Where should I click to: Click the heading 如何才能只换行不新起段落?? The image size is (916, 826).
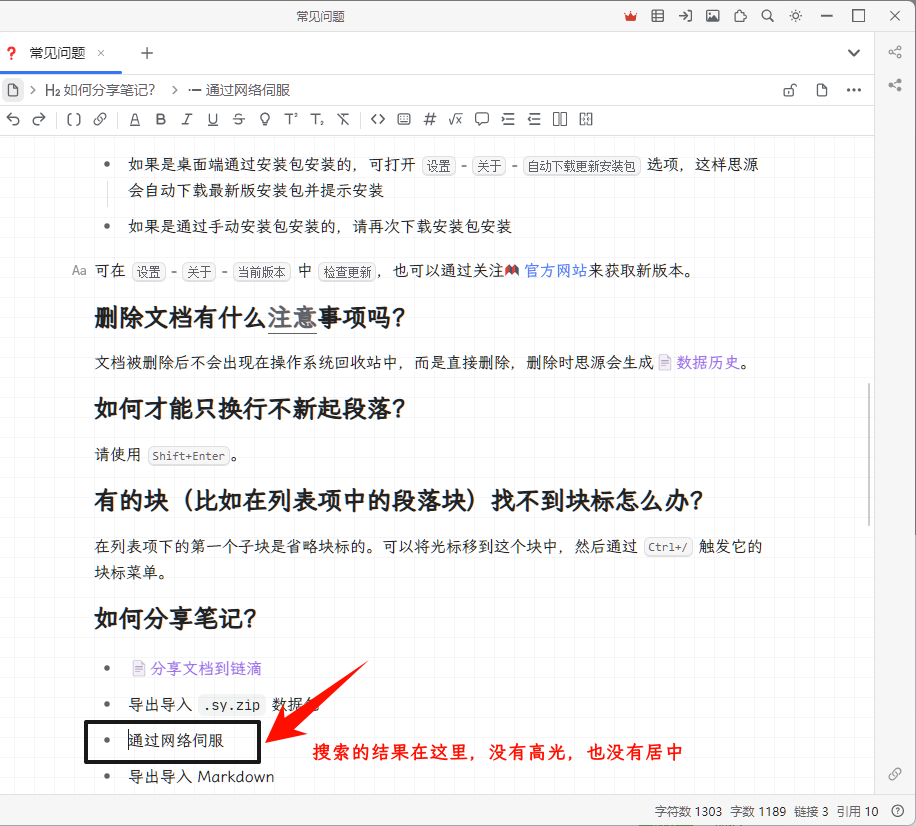(250, 408)
